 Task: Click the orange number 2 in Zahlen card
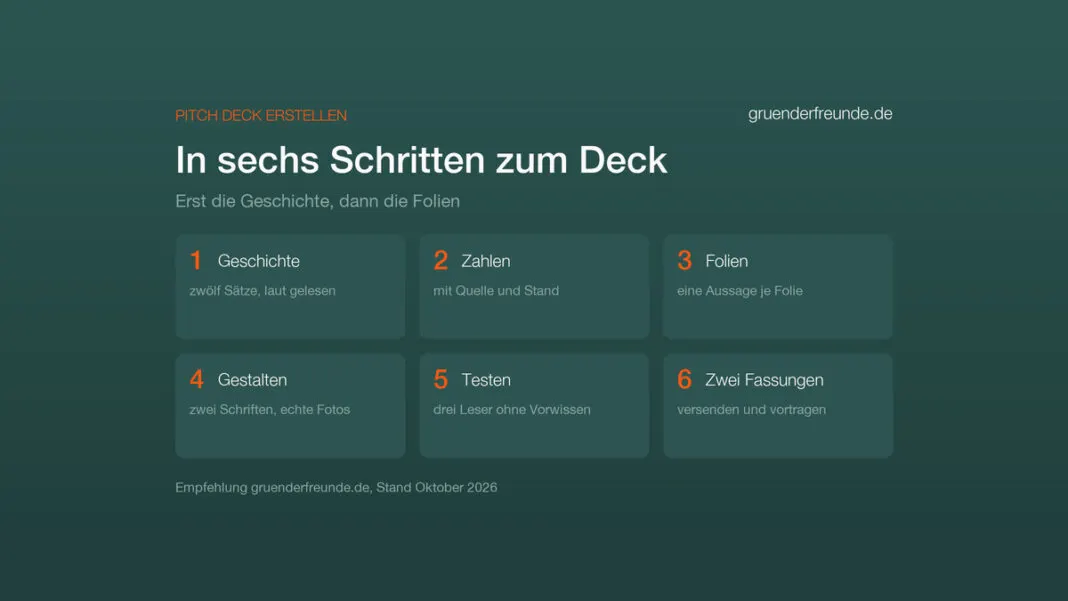[441, 260]
